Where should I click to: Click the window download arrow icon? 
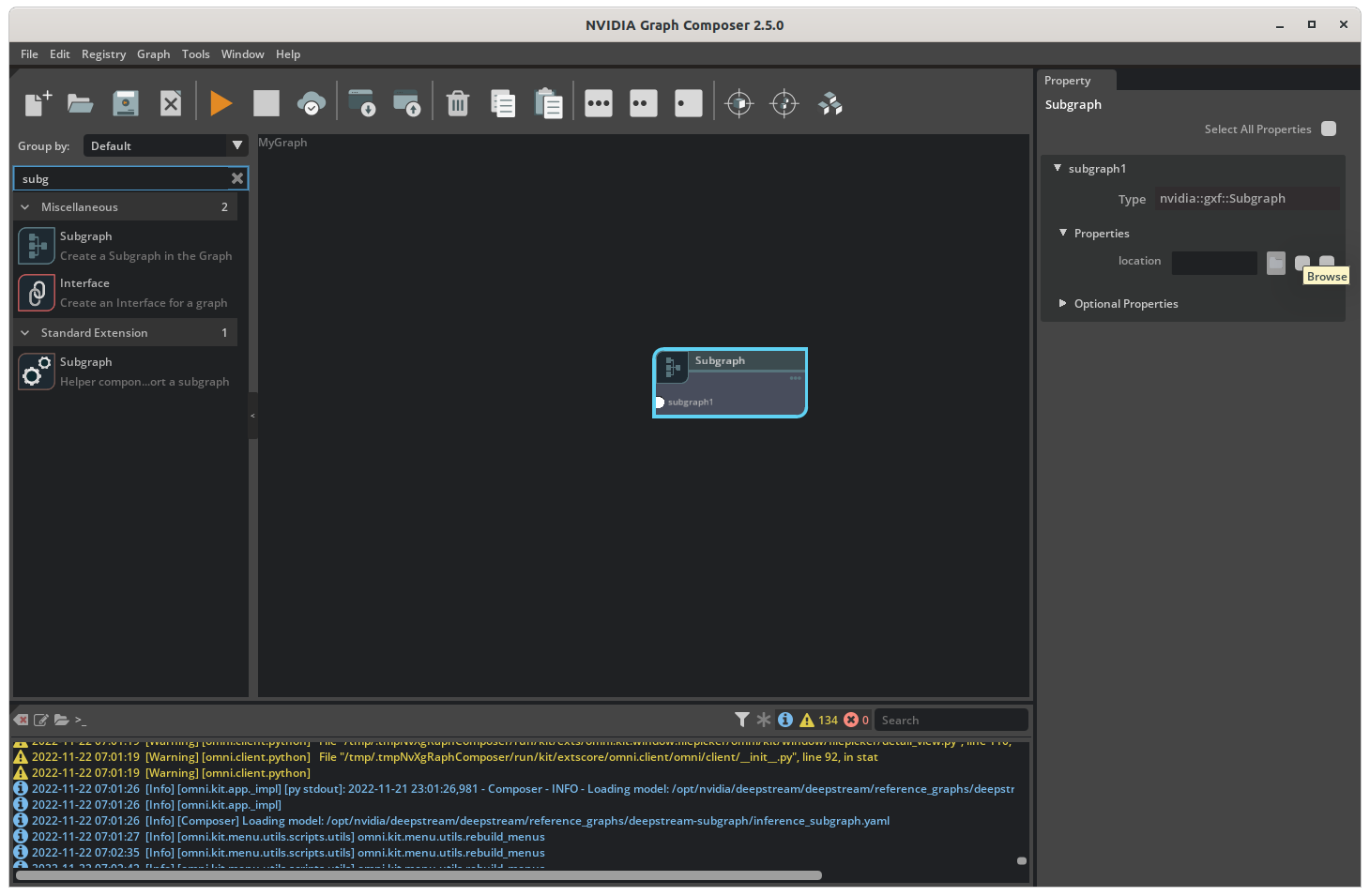tap(361, 103)
